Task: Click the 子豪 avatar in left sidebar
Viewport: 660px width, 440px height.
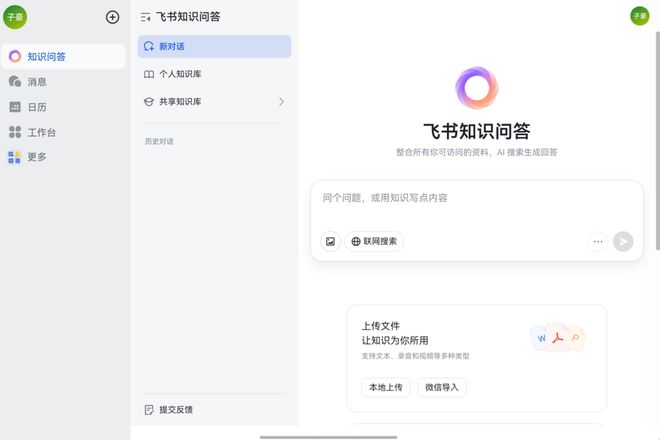Action: 16,17
